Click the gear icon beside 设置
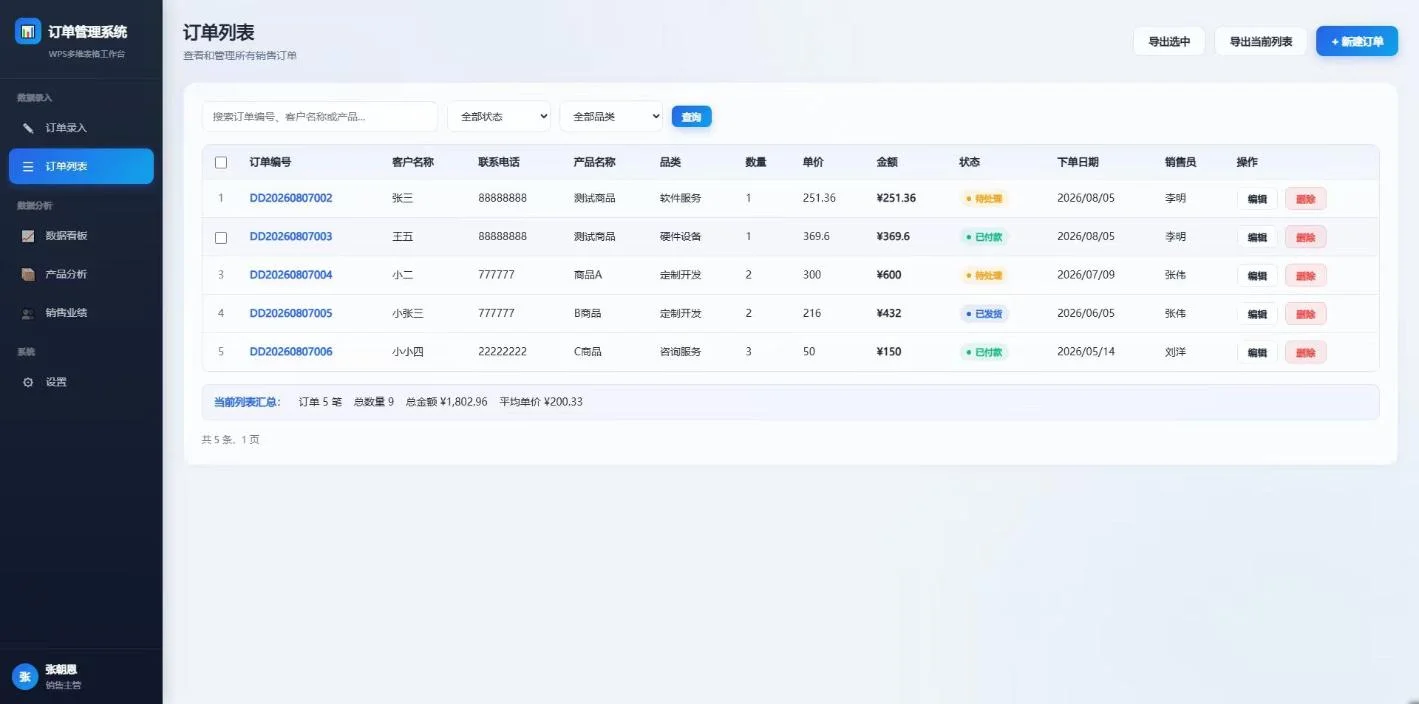Image resolution: width=1419 pixels, height=704 pixels. [28, 382]
